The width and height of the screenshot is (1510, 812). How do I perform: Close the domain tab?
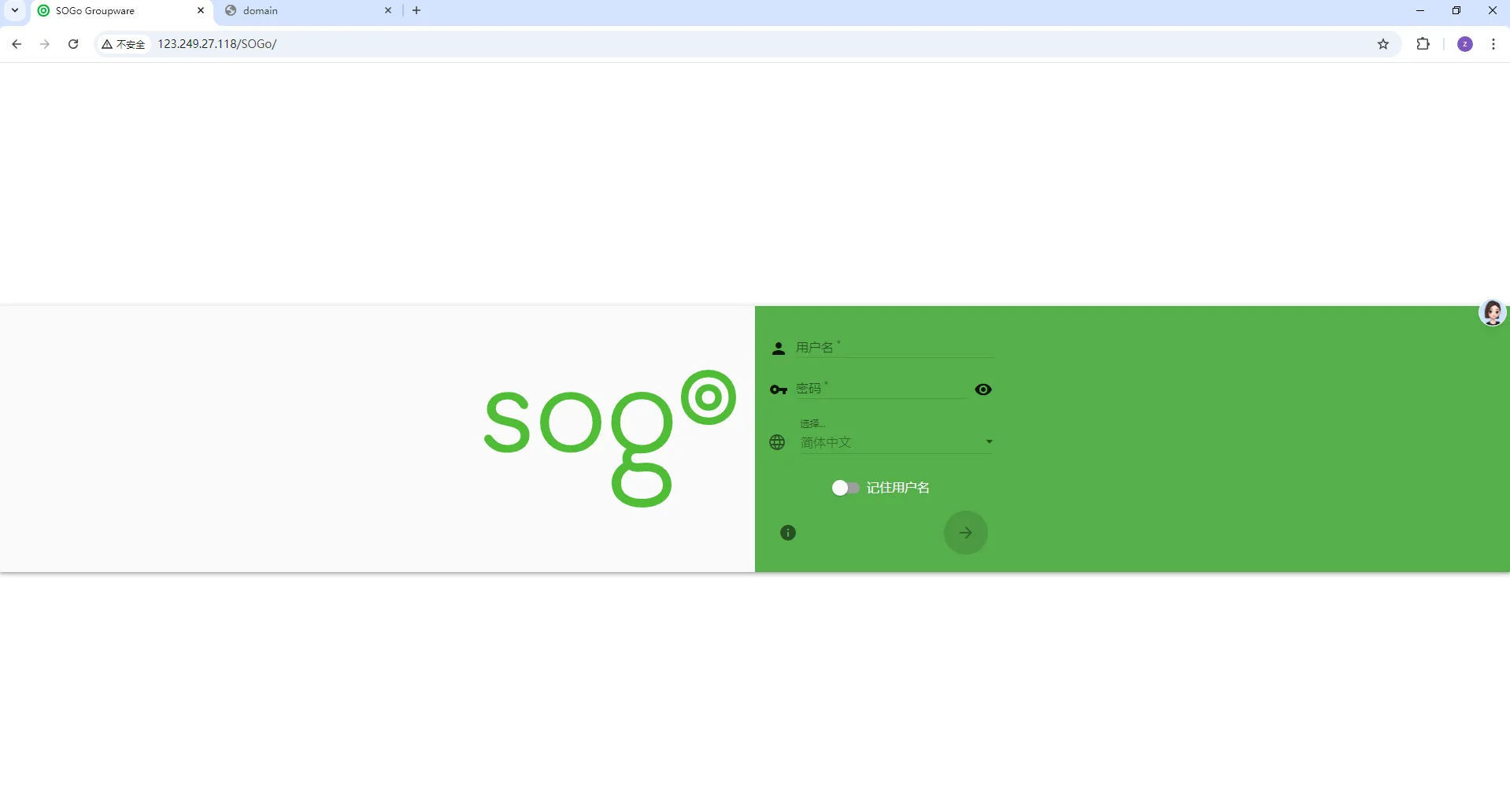pyautogui.click(x=388, y=11)
